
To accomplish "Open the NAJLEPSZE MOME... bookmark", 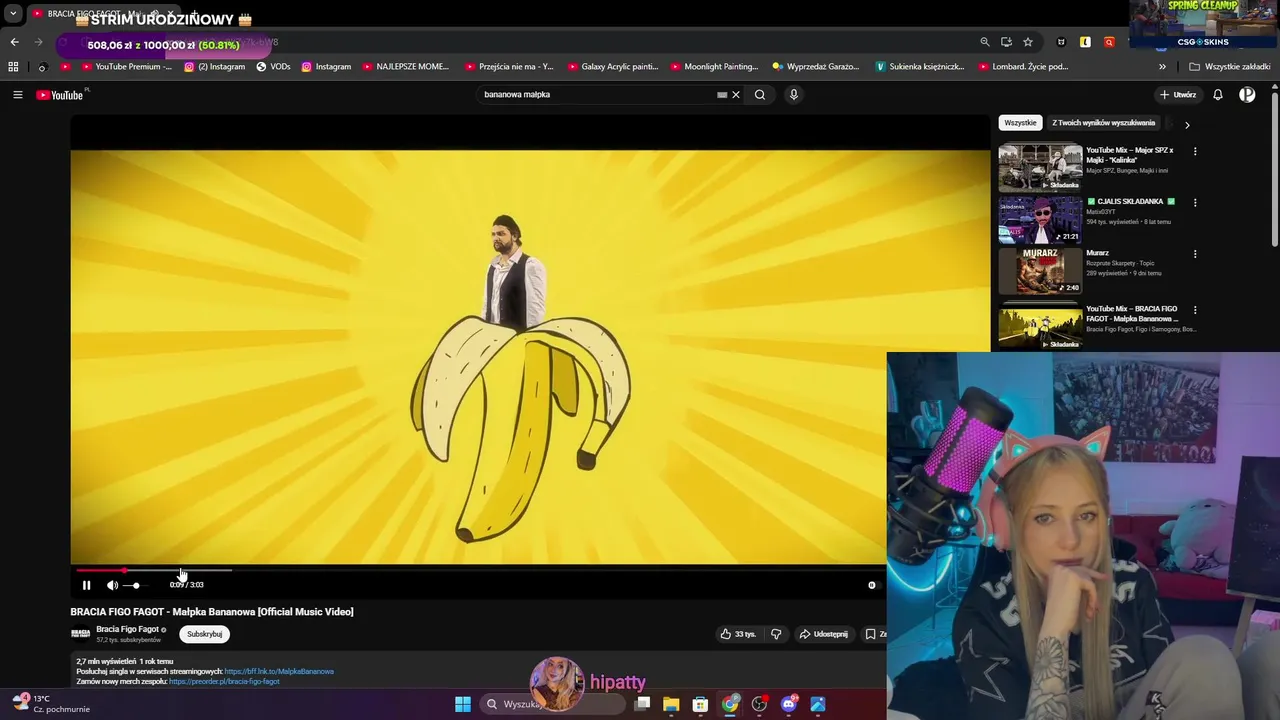I will 406,67.
